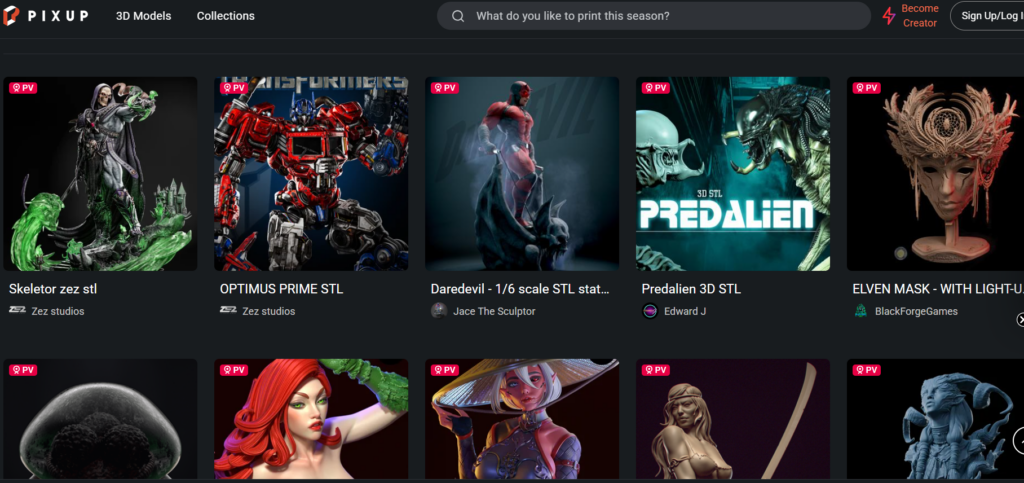Screen dimensions: 1024x483
Task: Click BlackForgeGames avatar icon
Action: click(x=861, y=311)
